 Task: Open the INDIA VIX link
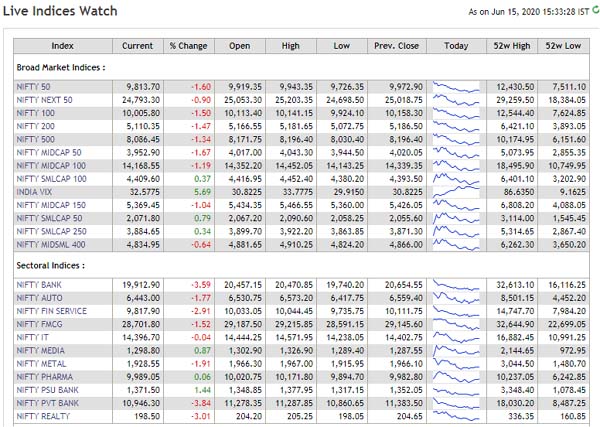[34, 192]
